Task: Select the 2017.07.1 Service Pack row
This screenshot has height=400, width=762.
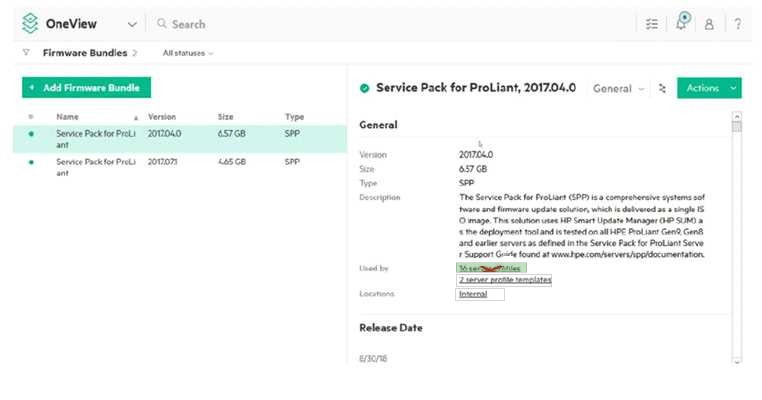Action: pyautogui.click(x=180, y=167)
